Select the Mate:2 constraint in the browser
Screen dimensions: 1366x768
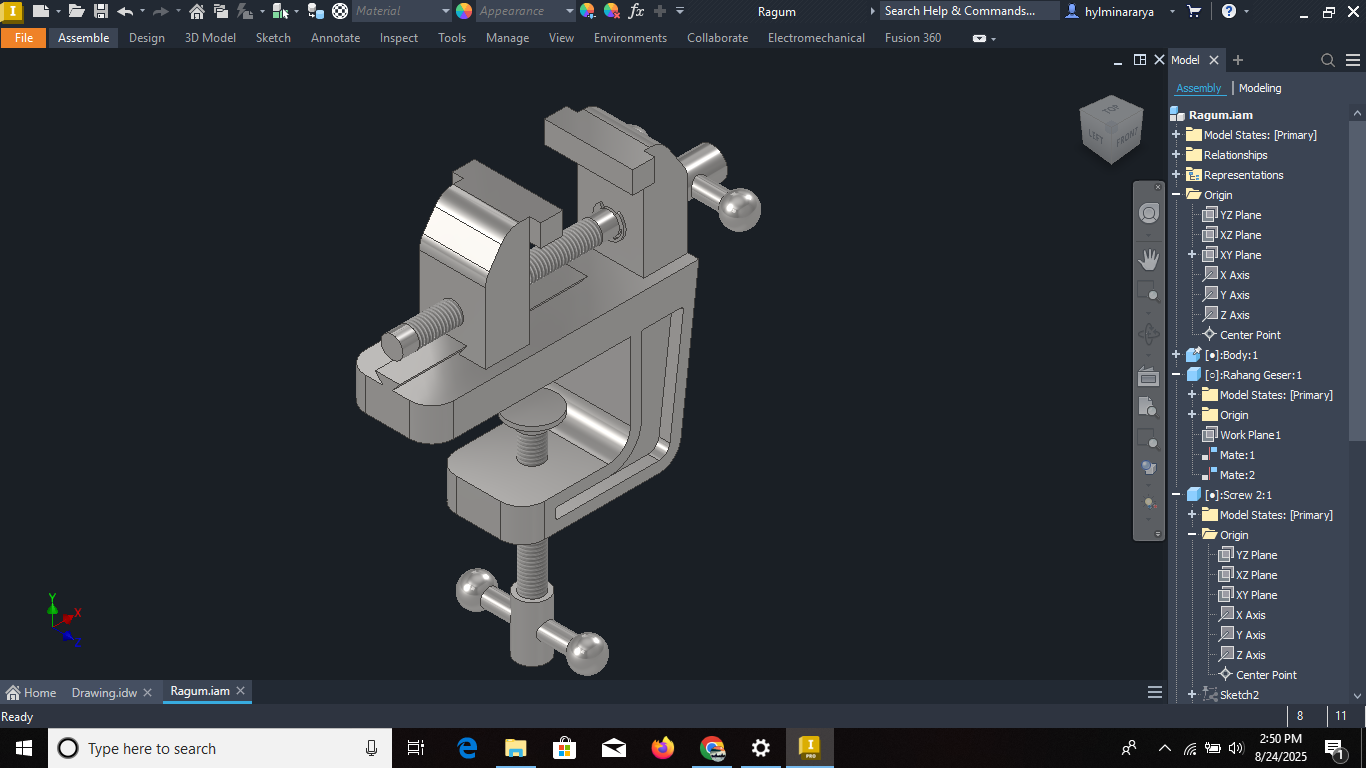(1236, 475)
